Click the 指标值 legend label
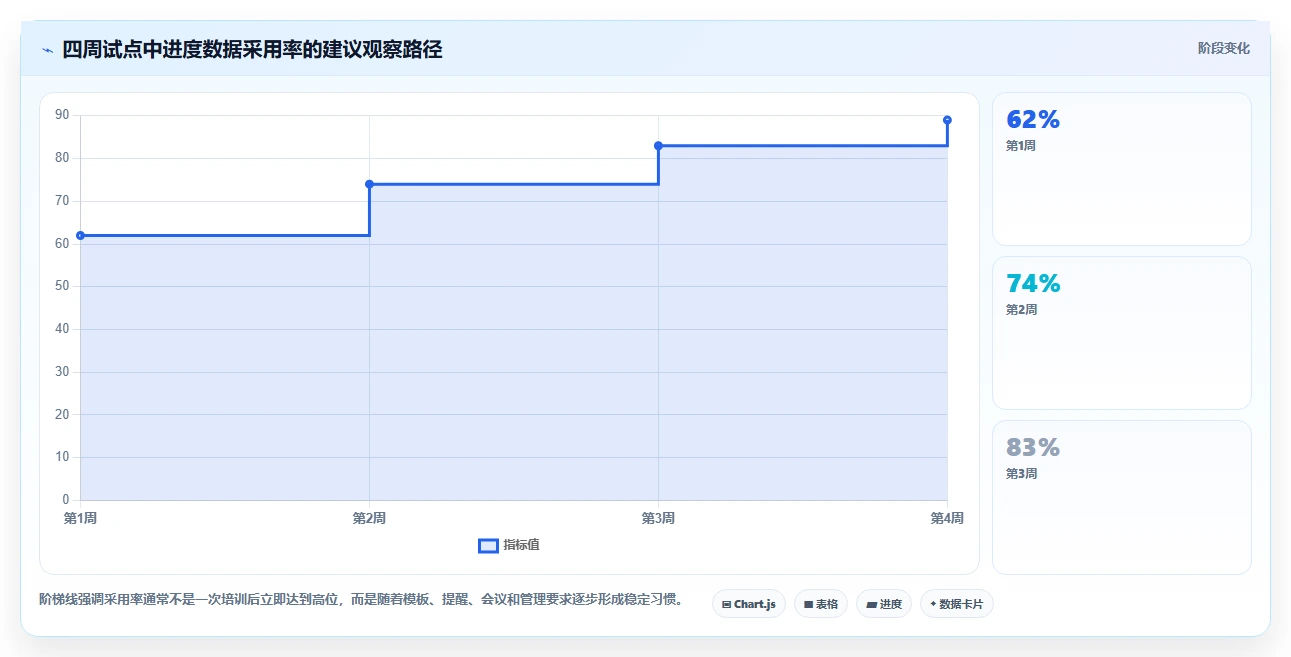Screen dimensions: 1291x657 pos(521,545)
